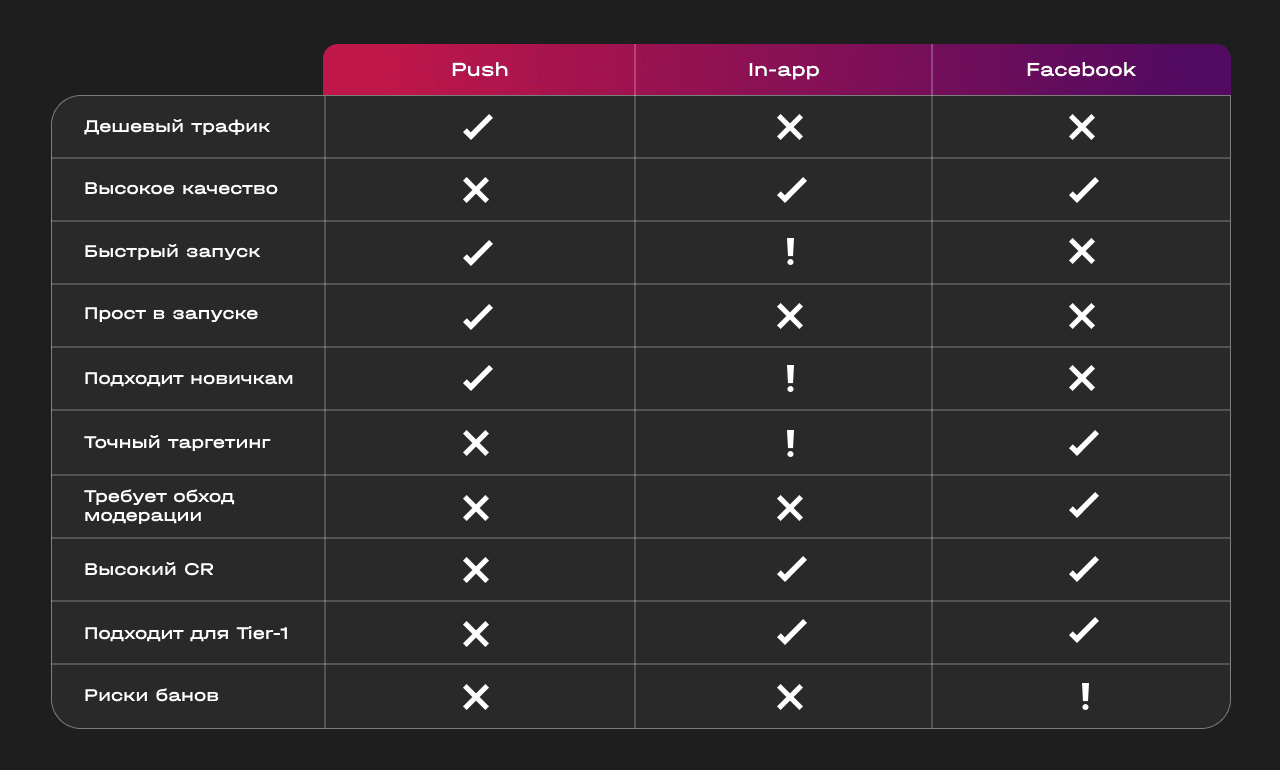The height and width of the screenshot is (770, 1280).
Task: Click the cross for Push Высокий CR
Action: [x=476, y=570]
